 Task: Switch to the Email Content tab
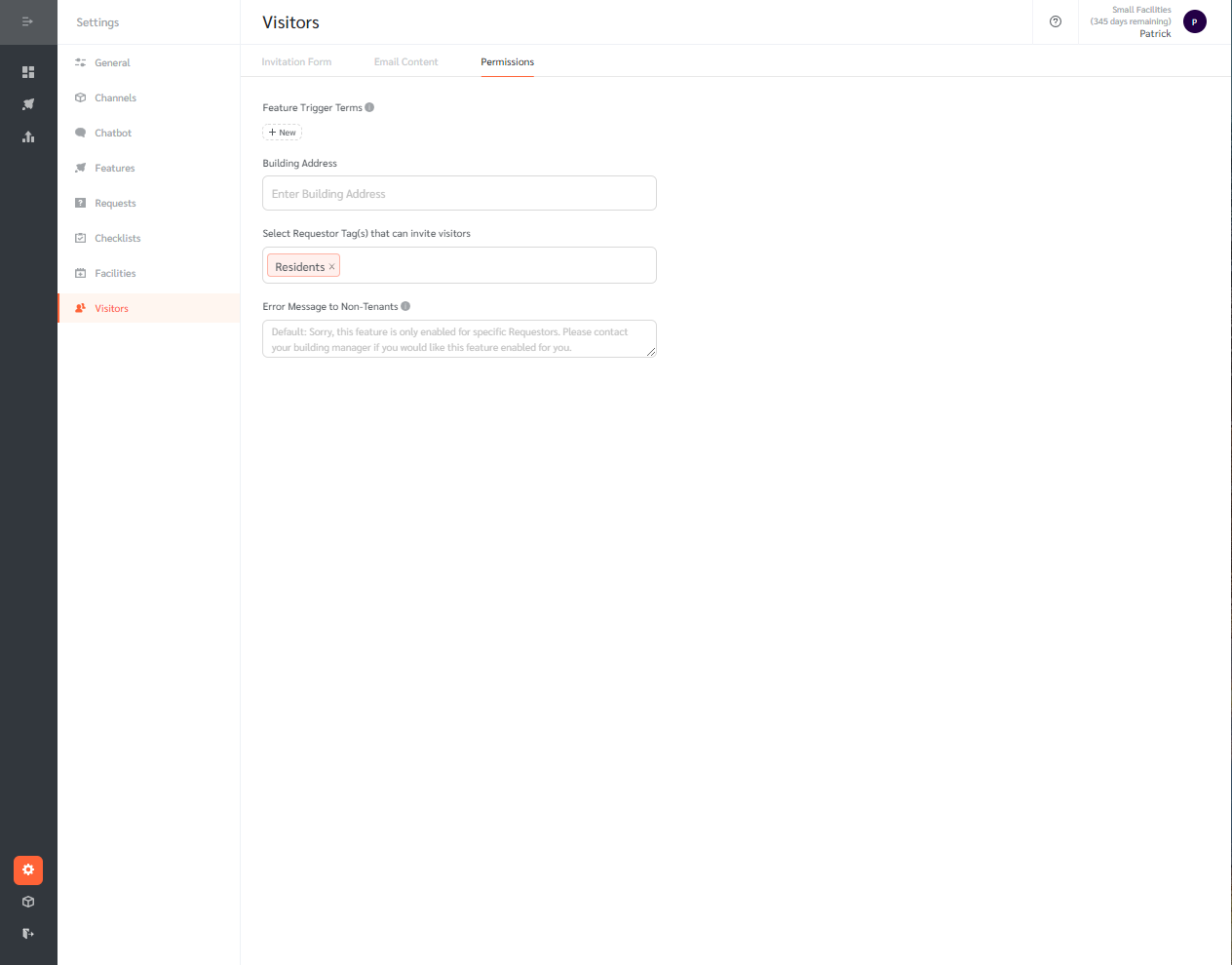click(x=405, y=61)
